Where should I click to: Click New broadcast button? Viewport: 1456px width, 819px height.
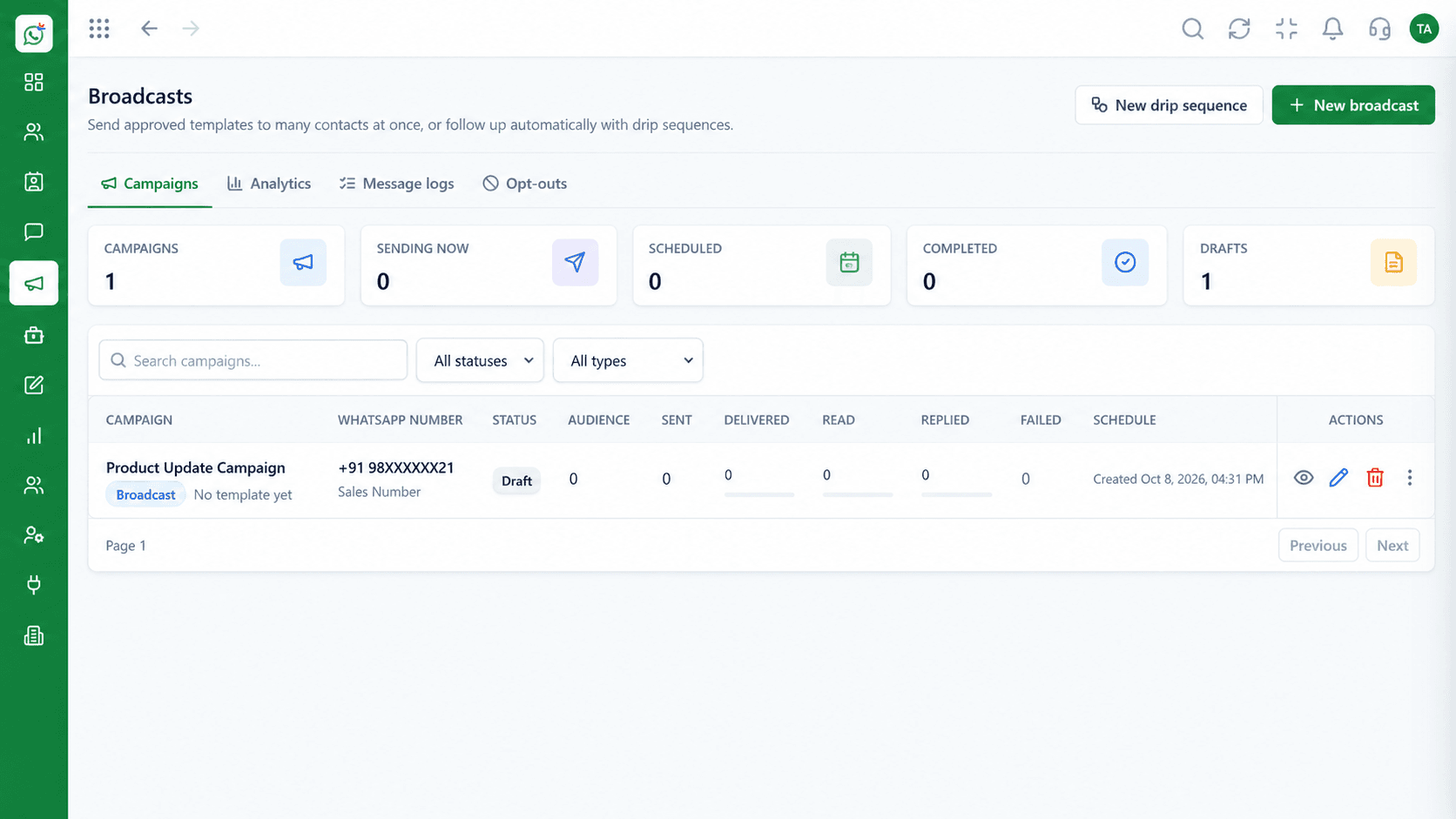[1353, 105]
